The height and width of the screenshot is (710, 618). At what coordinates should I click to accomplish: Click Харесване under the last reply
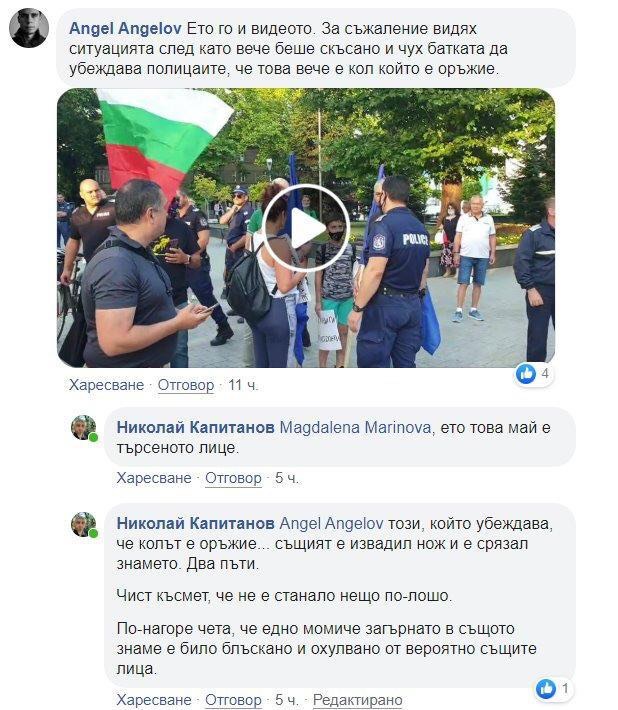point(154,700)
